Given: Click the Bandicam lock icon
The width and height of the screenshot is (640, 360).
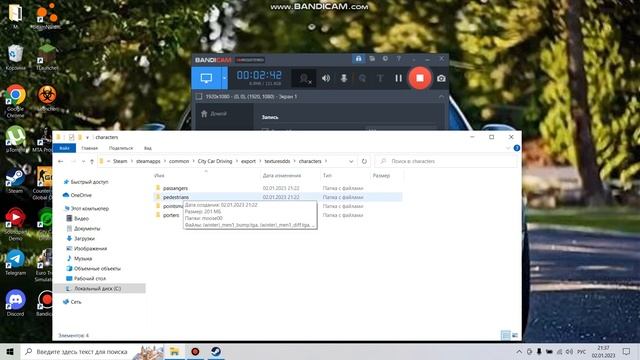Looking at the screenshot, I should [358, 59].
